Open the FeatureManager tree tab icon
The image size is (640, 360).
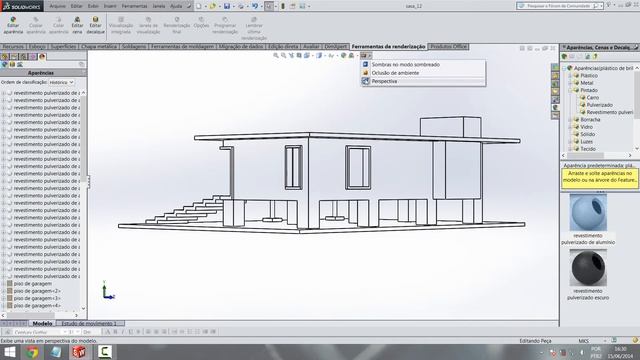pyautogui.click(x=4, y=57)
